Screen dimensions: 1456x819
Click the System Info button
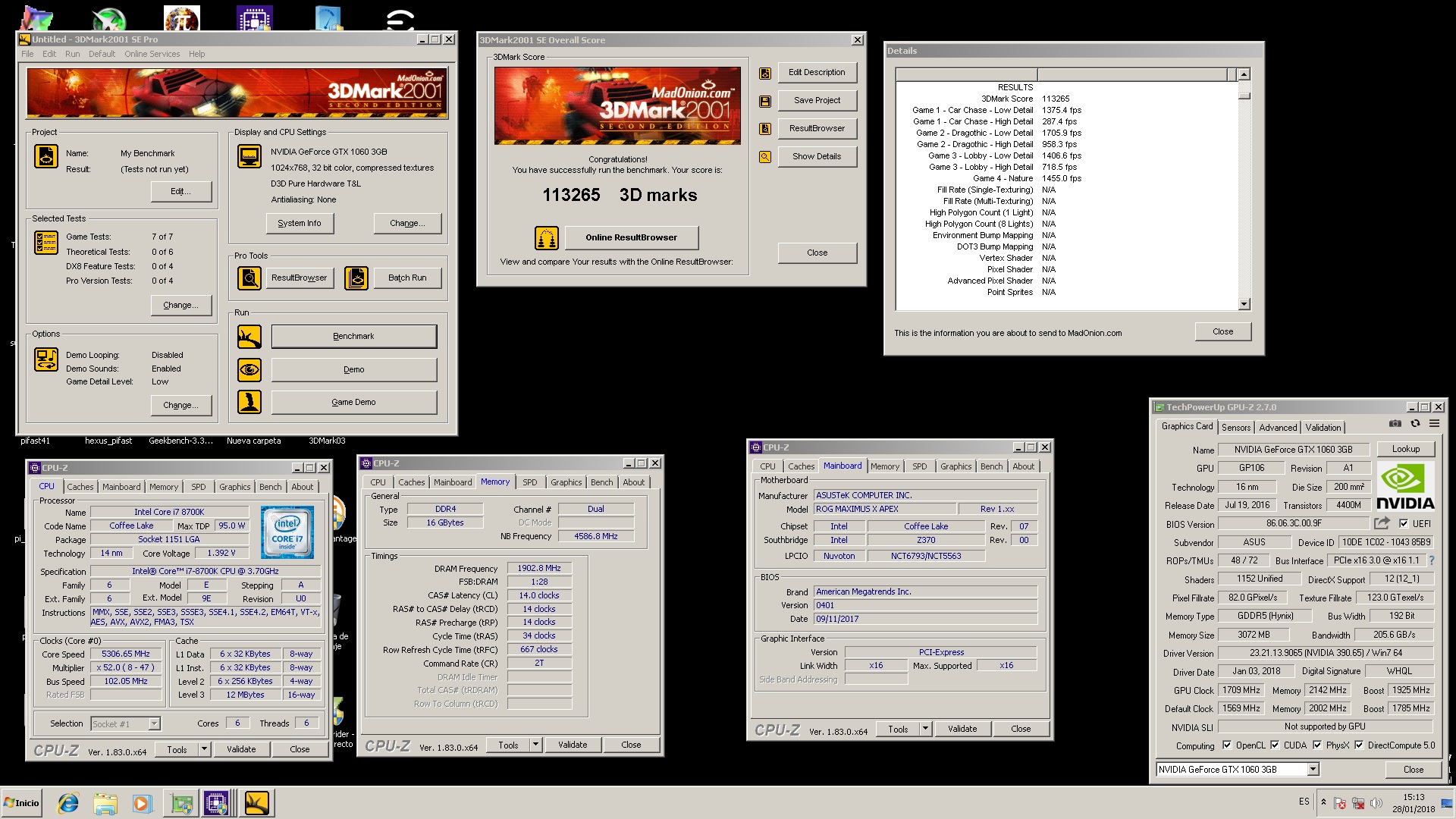point(300,224)
